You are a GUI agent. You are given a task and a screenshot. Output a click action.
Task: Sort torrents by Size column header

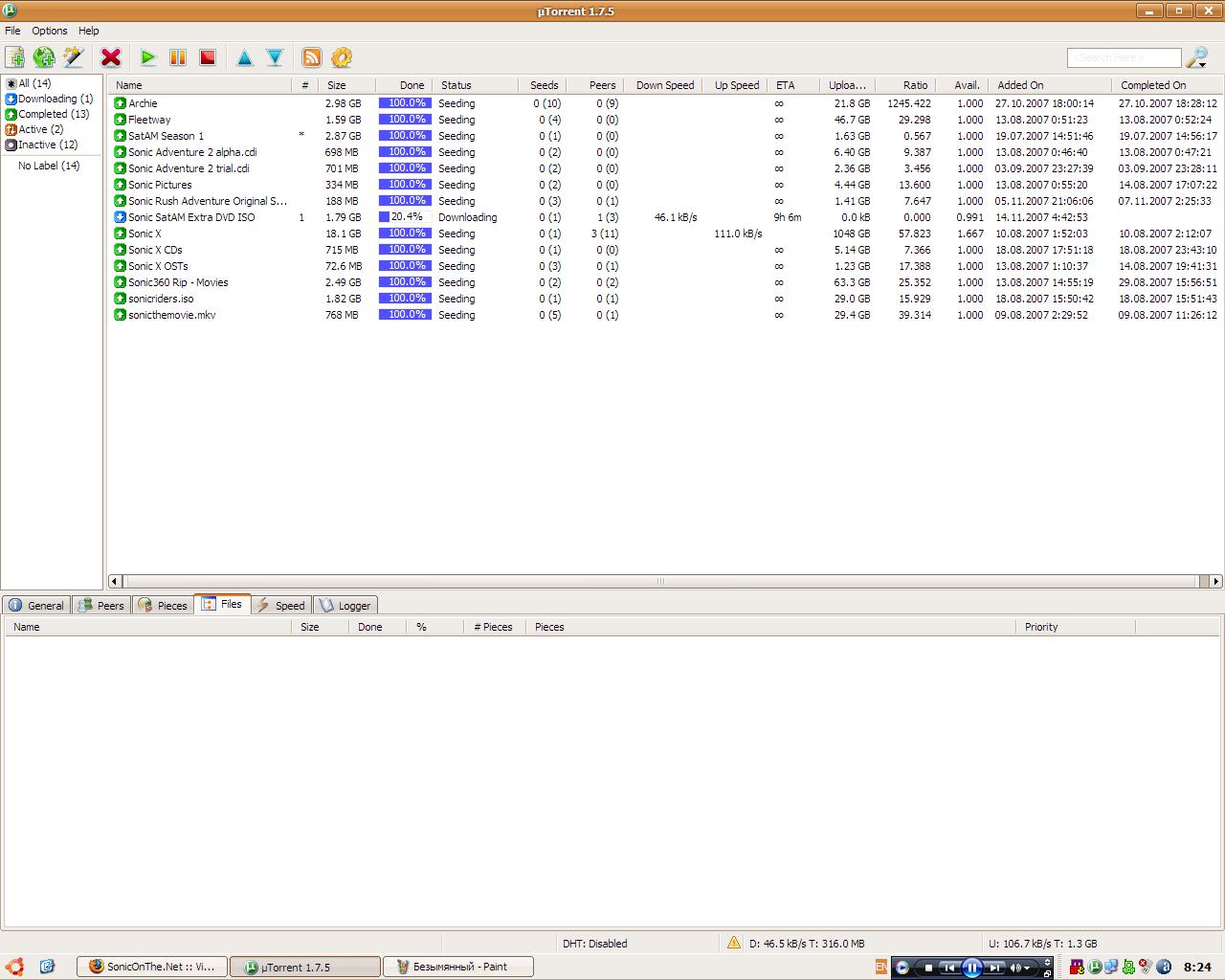pos(346,85)
